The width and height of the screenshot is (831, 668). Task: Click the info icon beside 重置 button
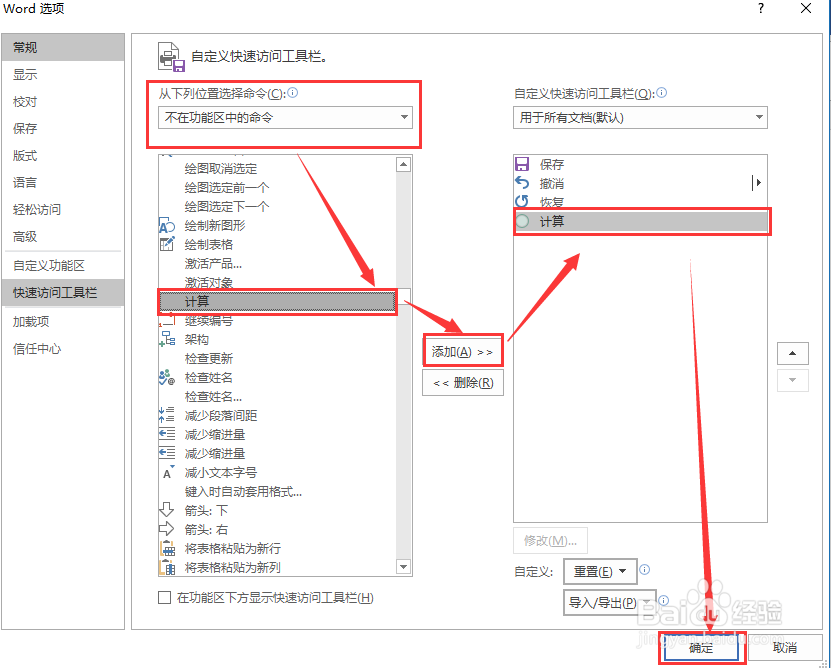coord(644,569)
